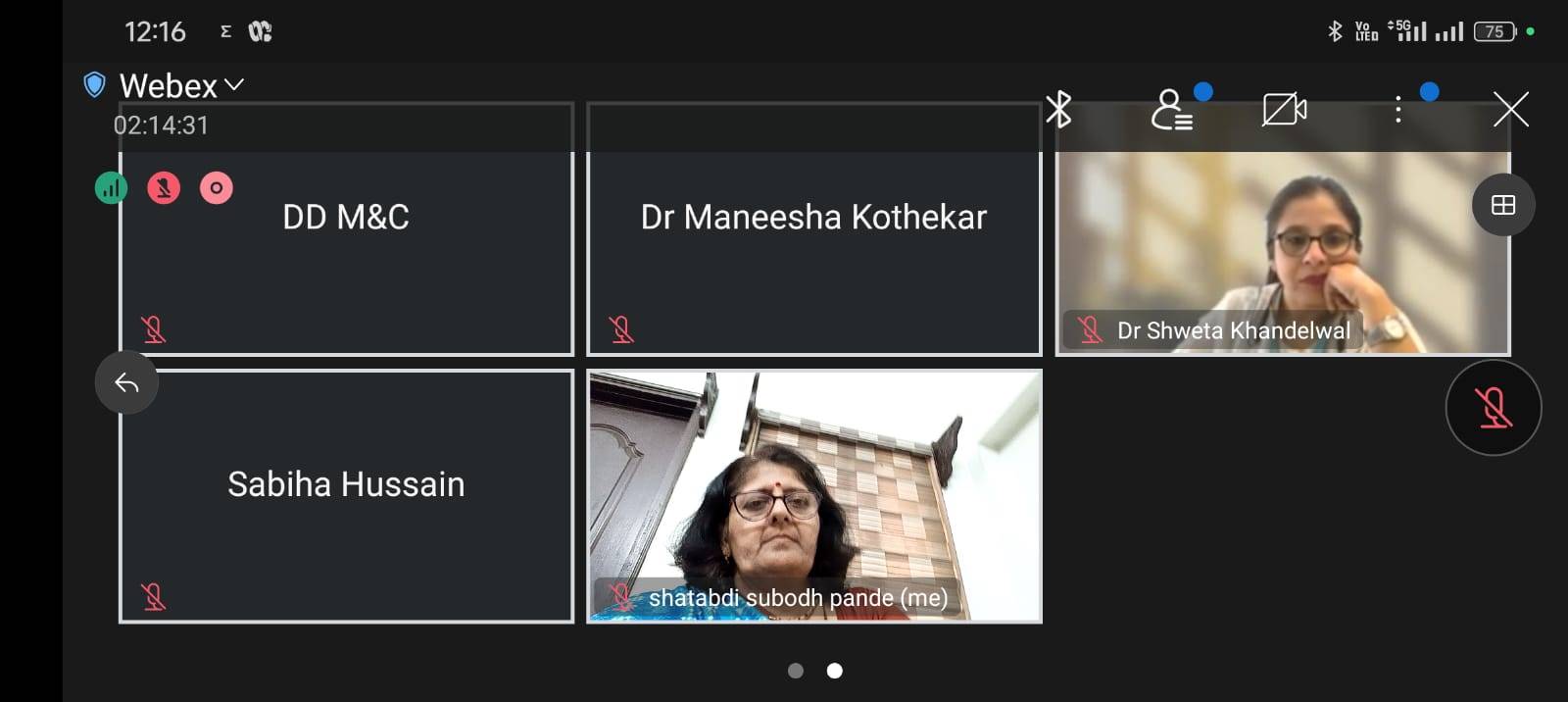The width and height of the screenshot is (1568, 702).
Task: Tap the muted mic beside shatabdi subodh pande
Action: click(x=621, y=597)
